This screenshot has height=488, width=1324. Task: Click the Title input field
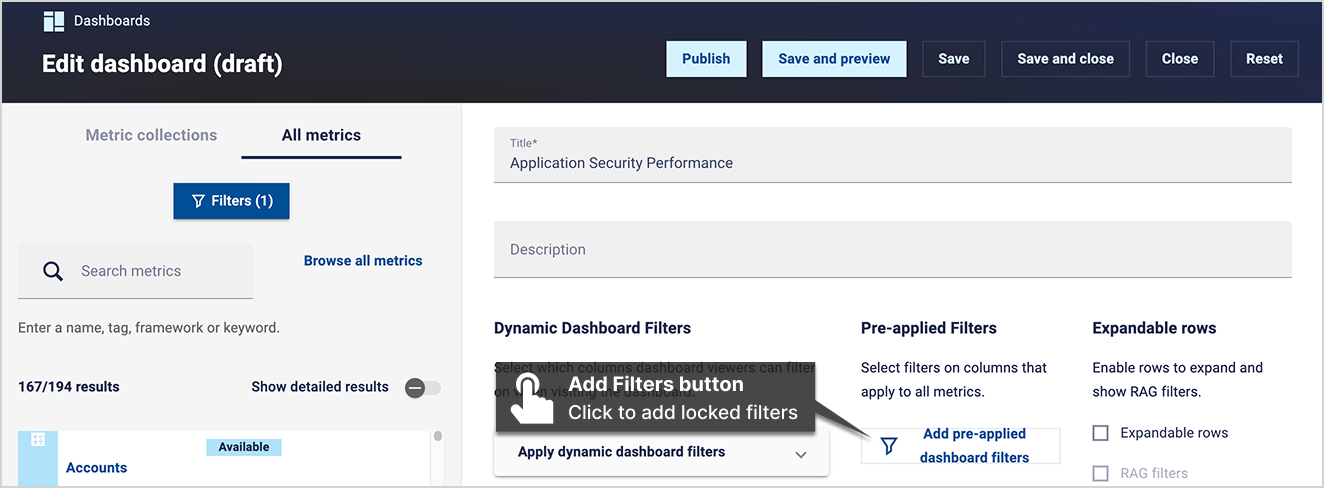point(892,155)
